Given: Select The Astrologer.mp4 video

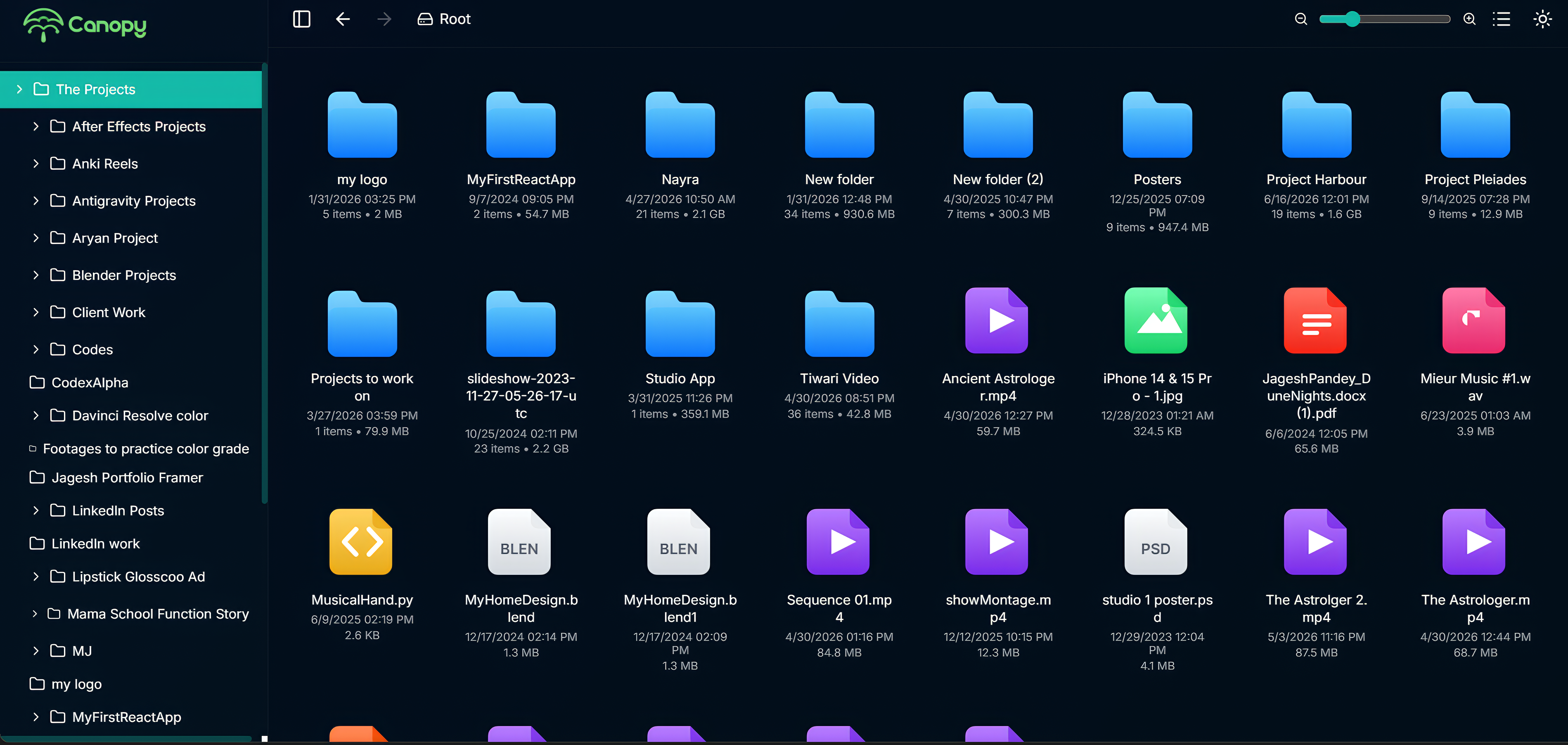Looking at the screenshot, I should (1474, 542).
